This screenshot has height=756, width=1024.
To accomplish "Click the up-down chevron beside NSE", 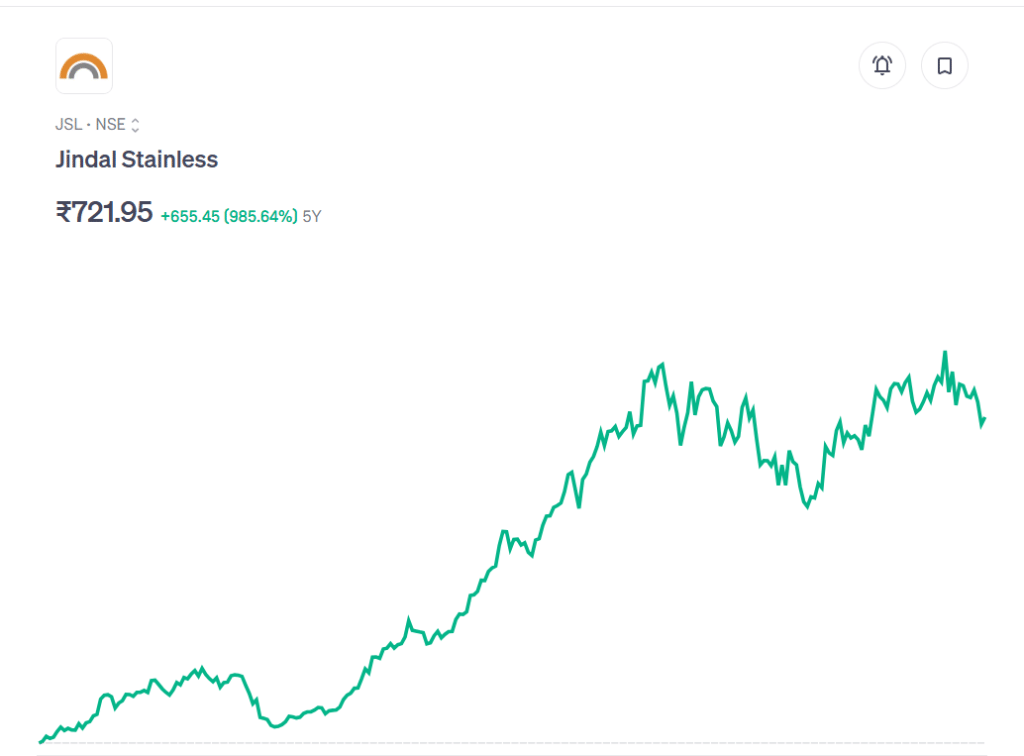I will pyautogui.click(x=135, y=125).
